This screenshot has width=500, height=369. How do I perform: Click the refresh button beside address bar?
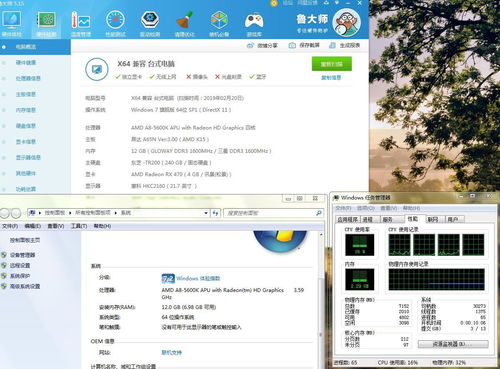click(x=215, y=213)
